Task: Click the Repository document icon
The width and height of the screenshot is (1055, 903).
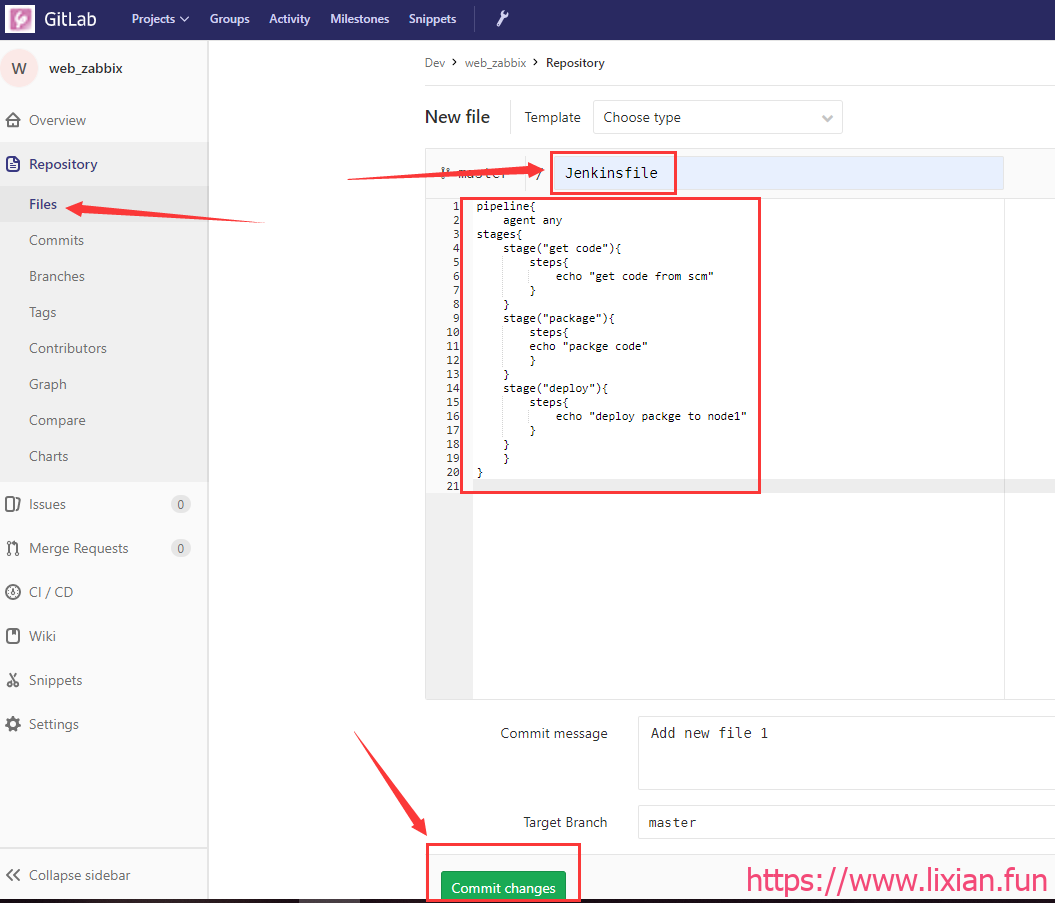Action: 13,164
